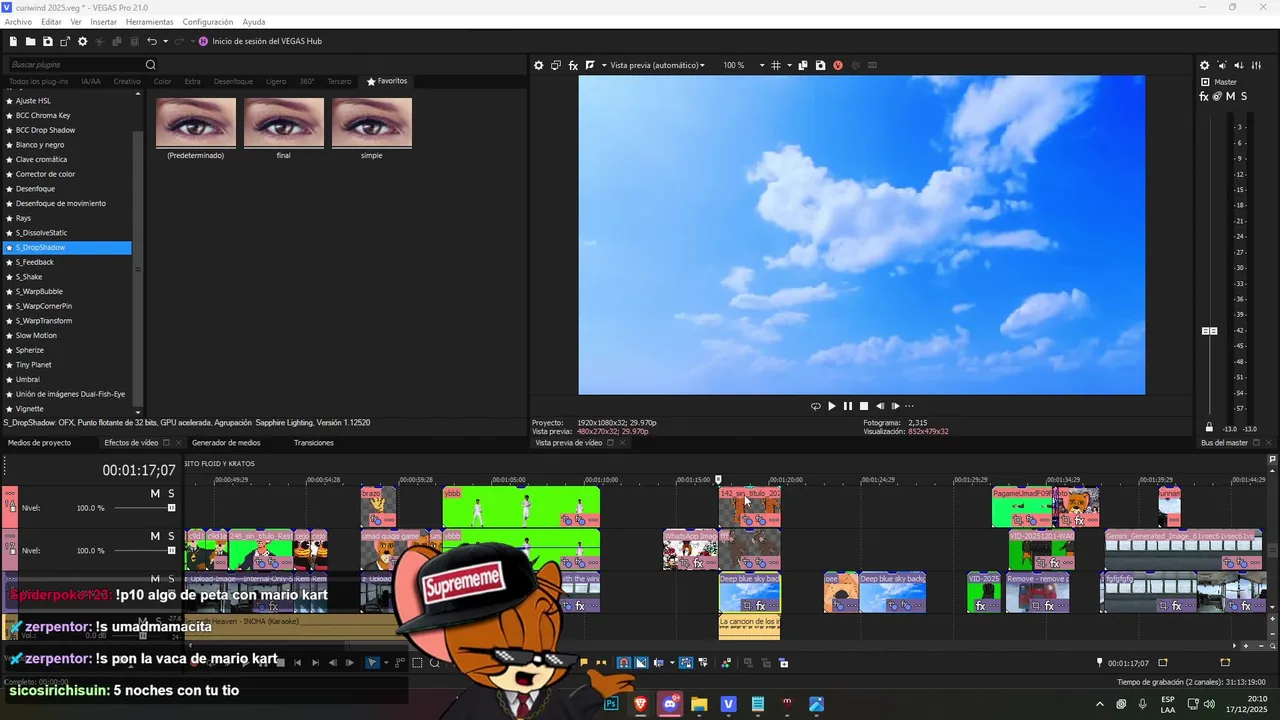
Task: Toggle external monitor preview icon
Action: [x=556, y=65]
